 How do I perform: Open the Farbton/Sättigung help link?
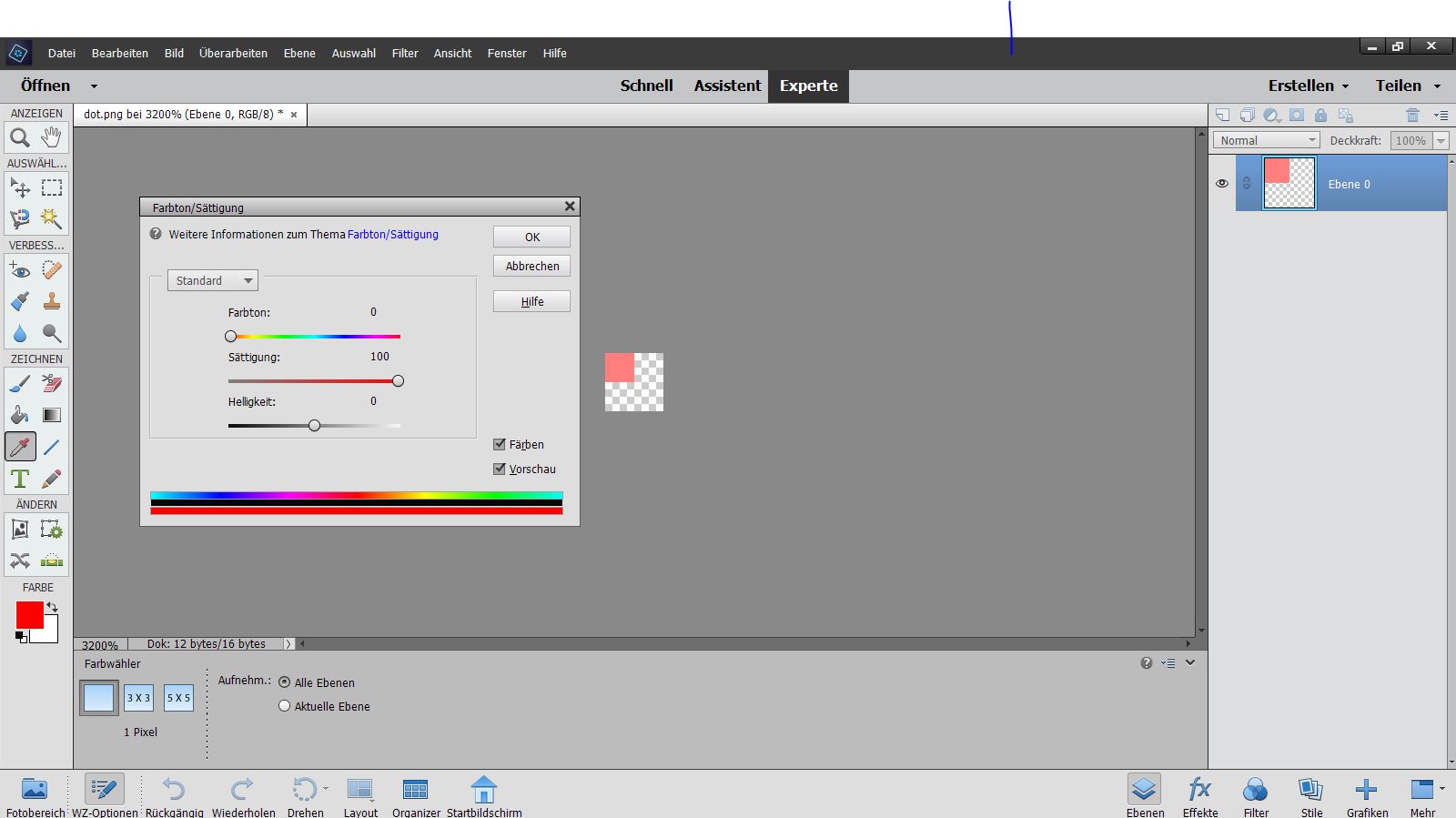point(392,235)
